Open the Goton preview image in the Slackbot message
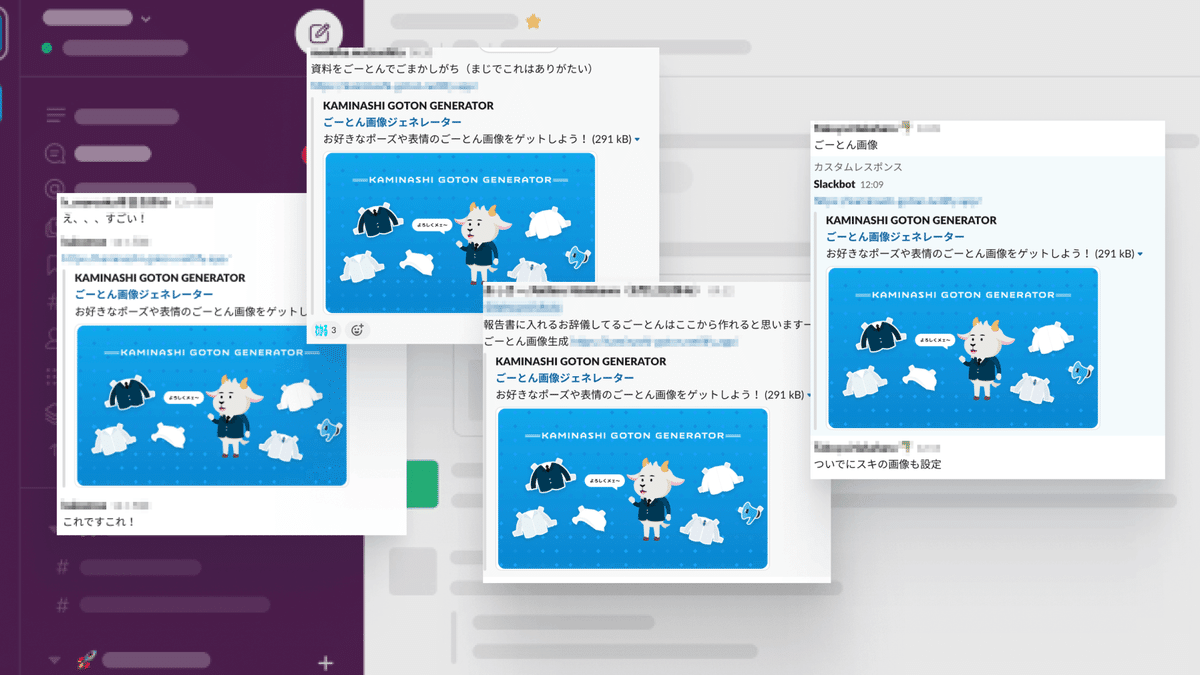Image resolution: width=1200 pixels, height=675 pixels. point(963,348)
